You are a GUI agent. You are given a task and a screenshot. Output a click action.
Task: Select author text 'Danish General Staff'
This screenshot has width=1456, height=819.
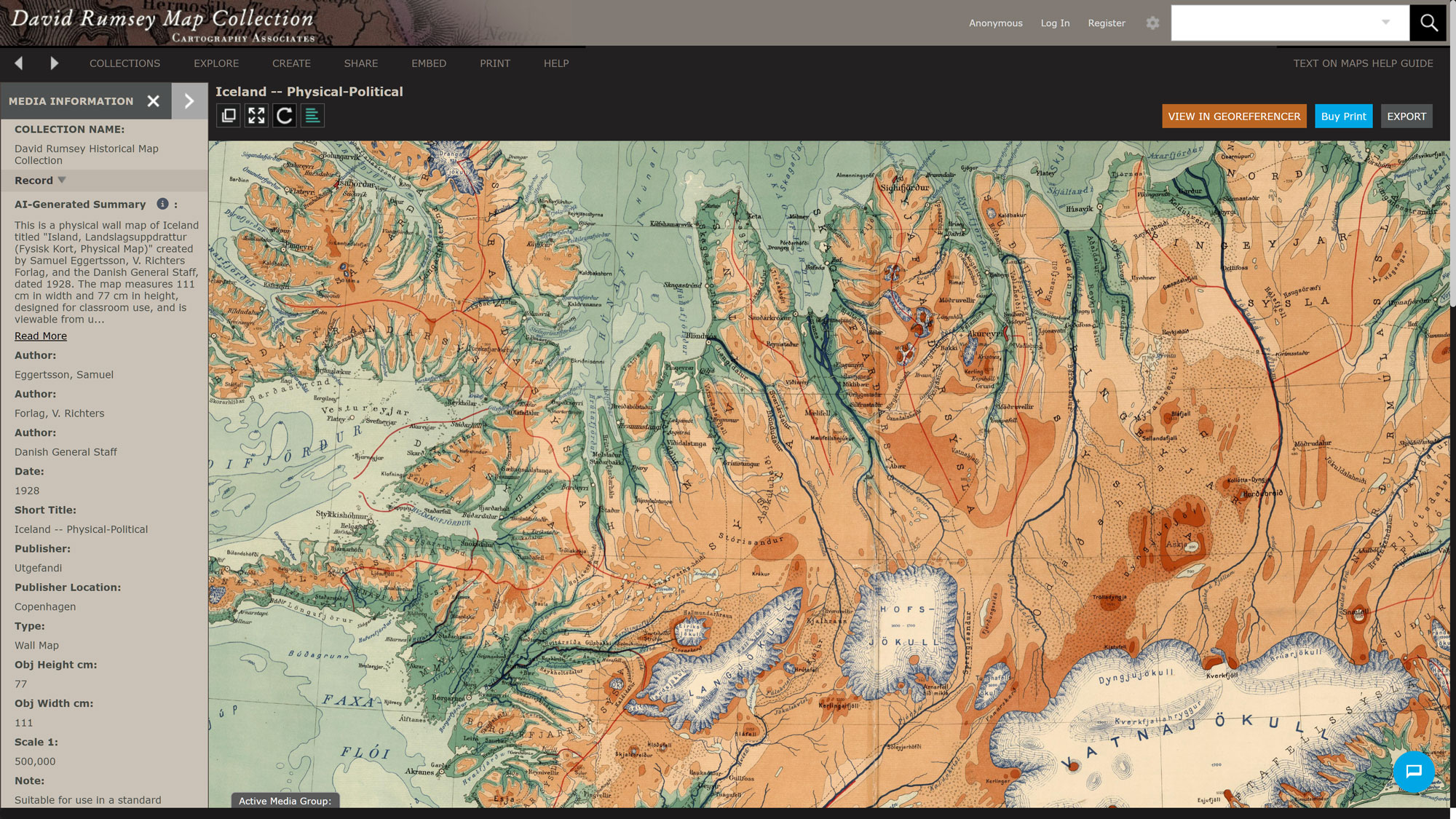pos(66,452)
